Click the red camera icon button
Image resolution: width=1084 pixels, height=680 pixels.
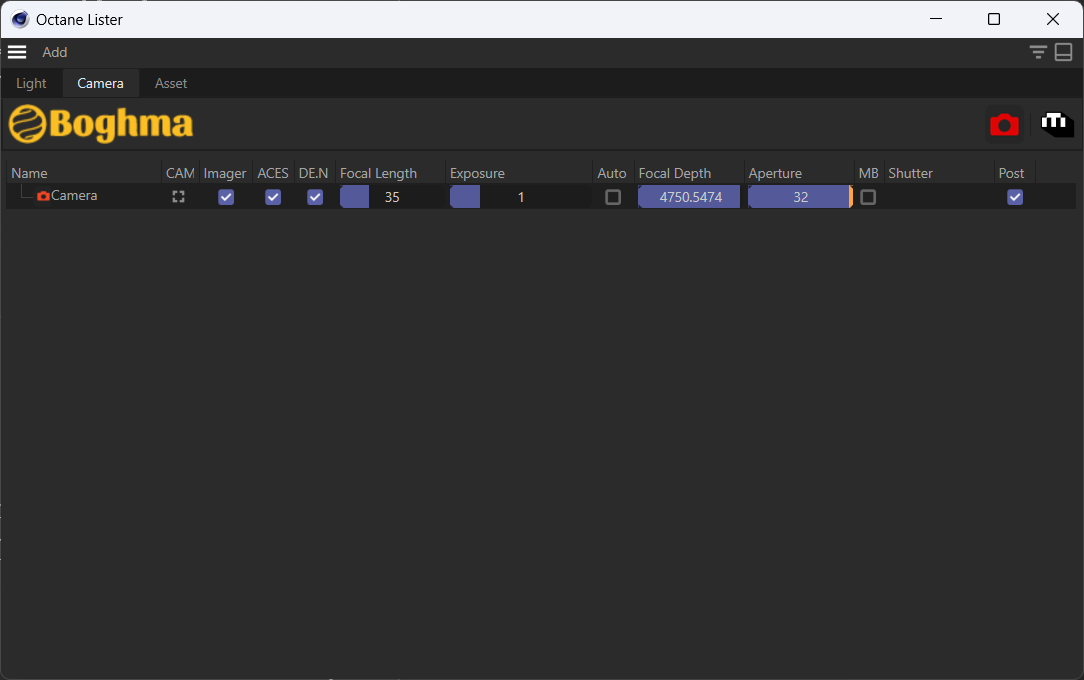click(x=1004, y=125)
